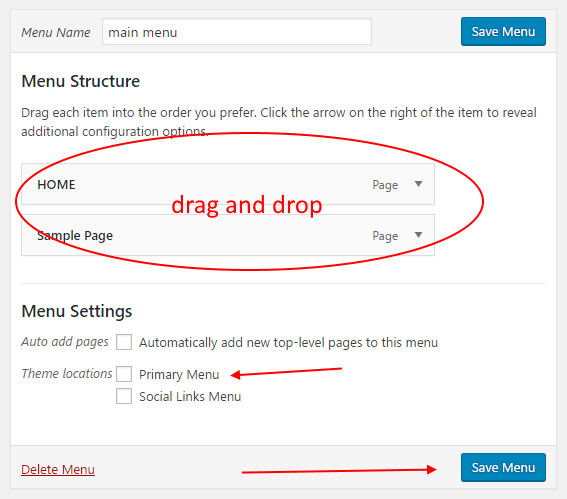Expand the Sample Page item arrow
This screenshot has height=499, width=567.
pos(418,235)
